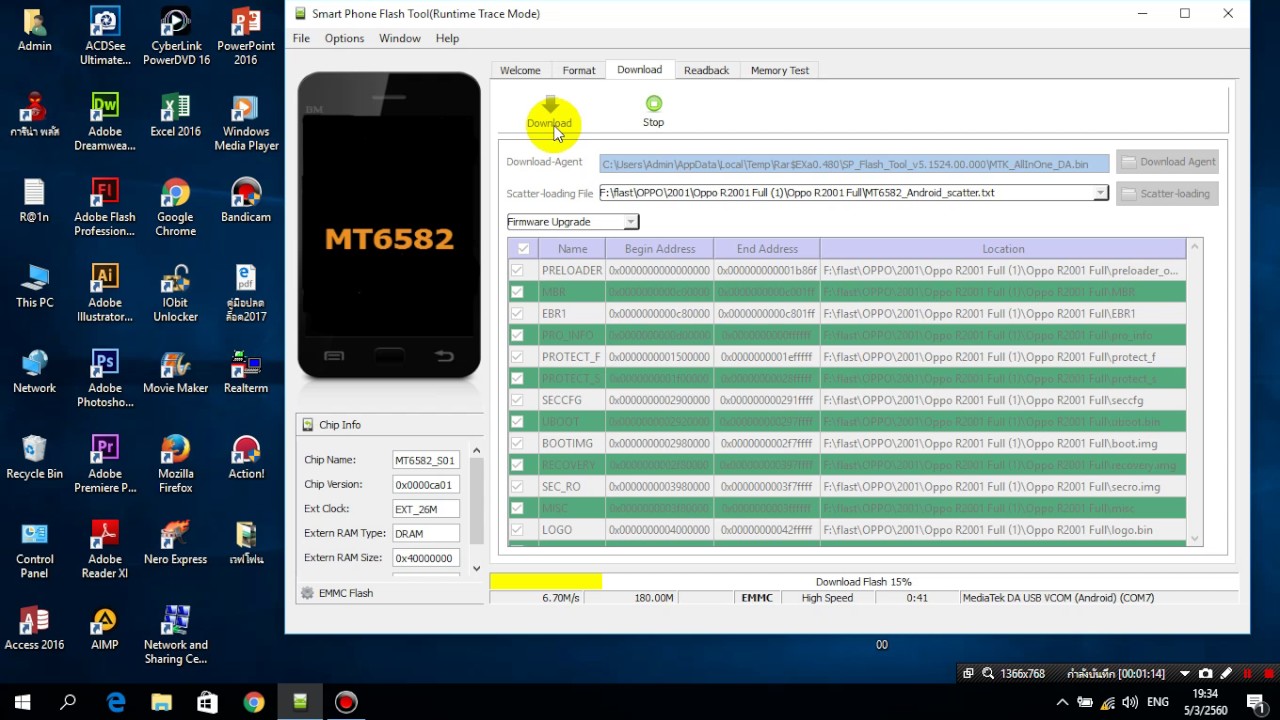
Task: Open Excel 2016 desktop shortcut
Action: point(176,115)
